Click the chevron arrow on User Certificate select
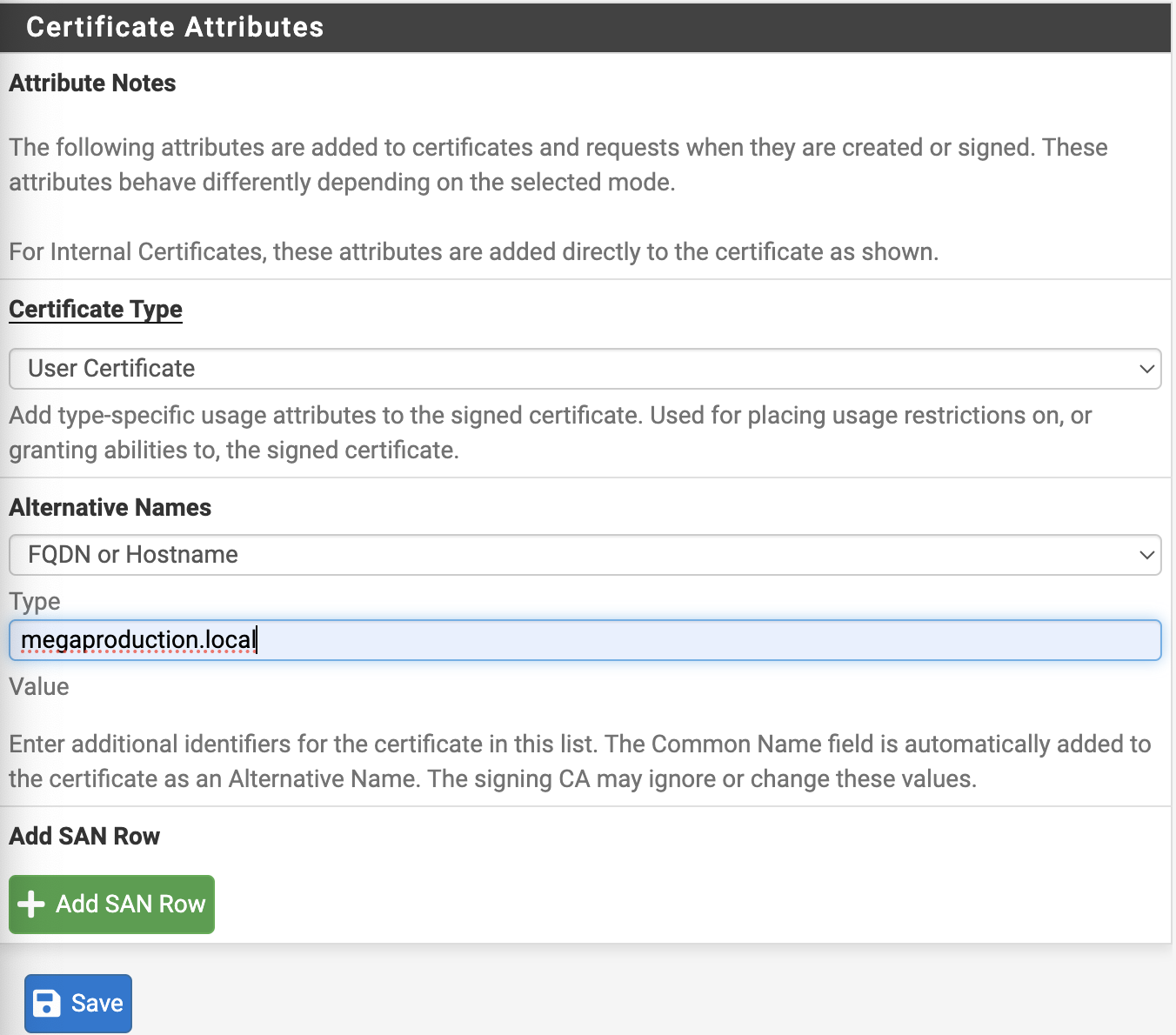The image size is (1176, 1035). coord(1146,369)
